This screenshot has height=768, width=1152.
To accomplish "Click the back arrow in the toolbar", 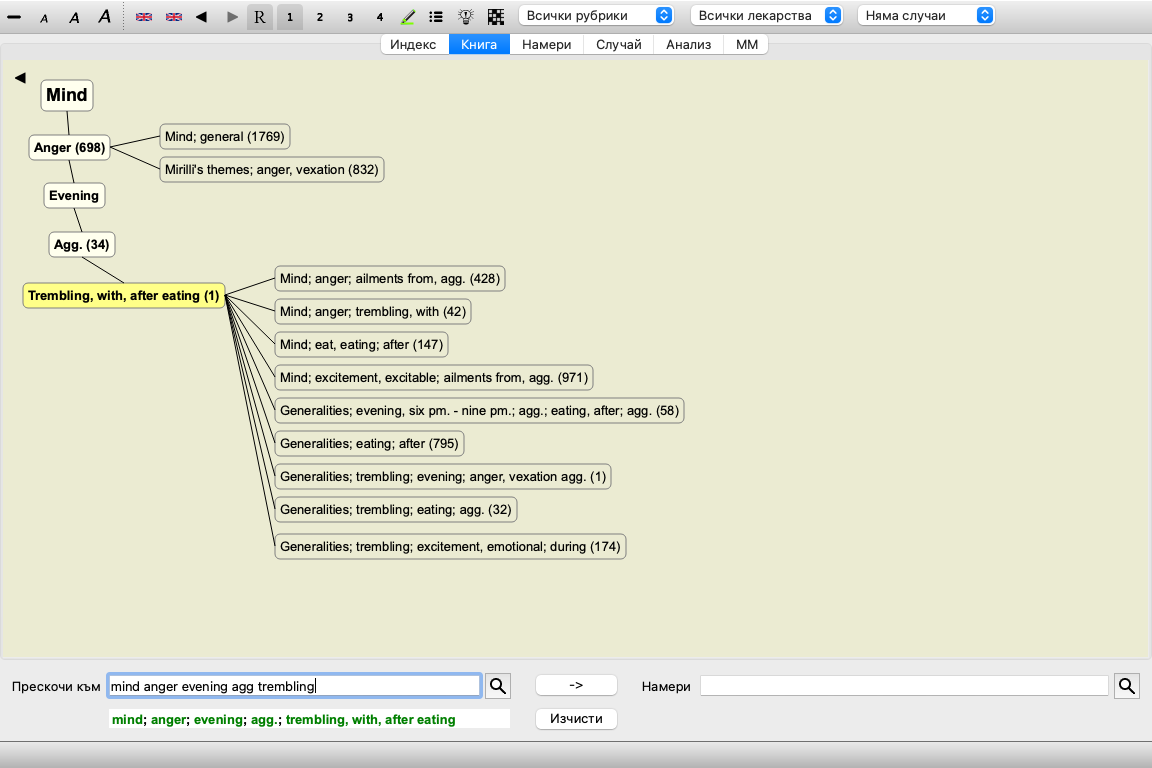I will coord(201,17).
